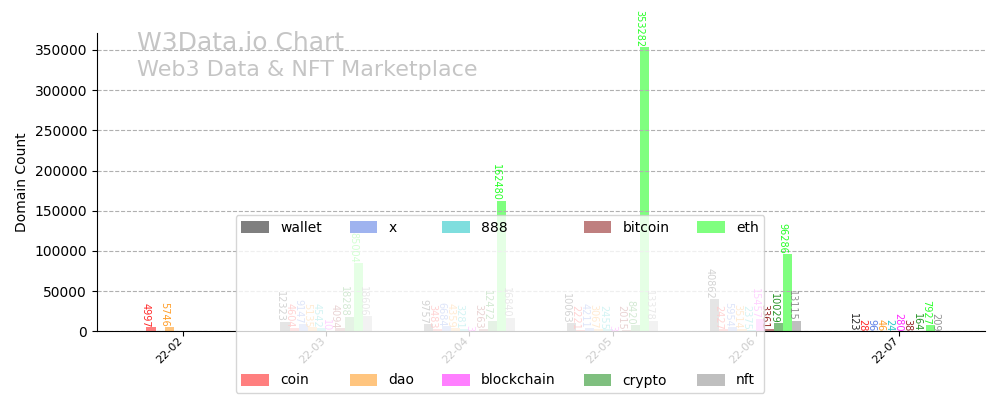The height and width of the screenshot is (400, 1000).
Task: Click the Domain Count axis title
Action: point(21,183)
